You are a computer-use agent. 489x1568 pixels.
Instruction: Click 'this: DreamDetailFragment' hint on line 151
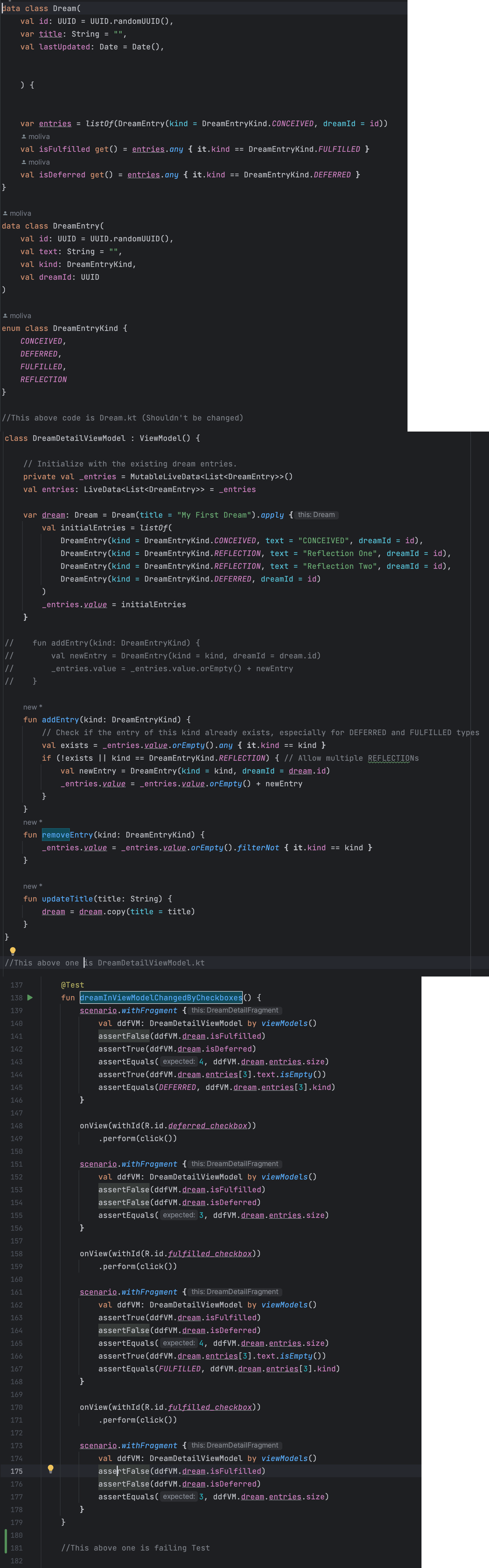tap(235, 1164)
